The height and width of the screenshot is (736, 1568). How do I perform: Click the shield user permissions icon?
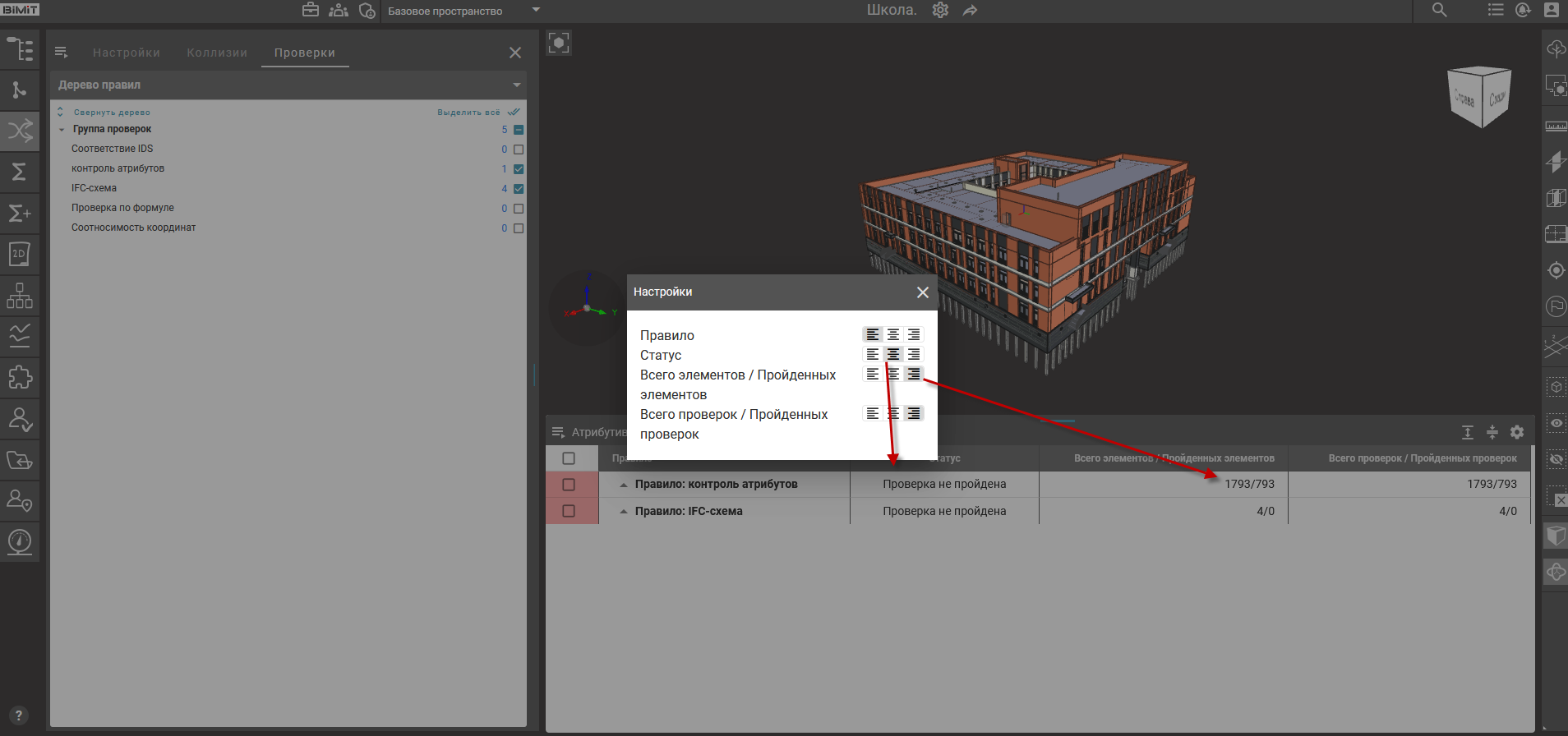pyautogui.click(x=367, y=11)
